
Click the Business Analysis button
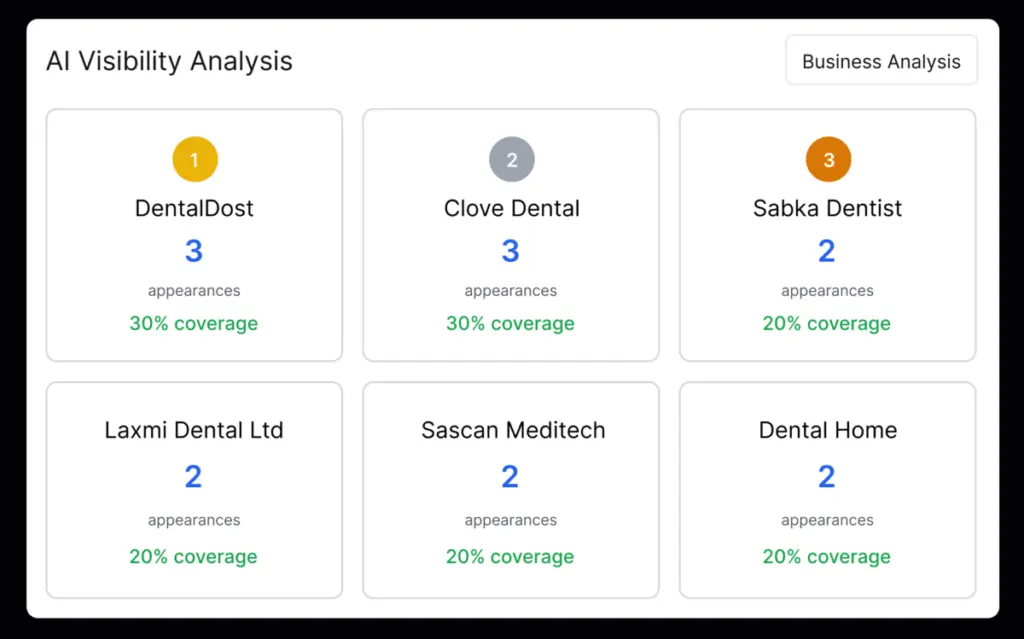pos(881,60)
